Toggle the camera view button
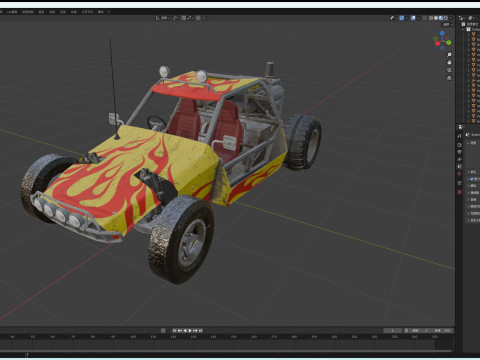The height and width of the screenshot is (360, 480). pyautogui.click(x=449, y=70)
